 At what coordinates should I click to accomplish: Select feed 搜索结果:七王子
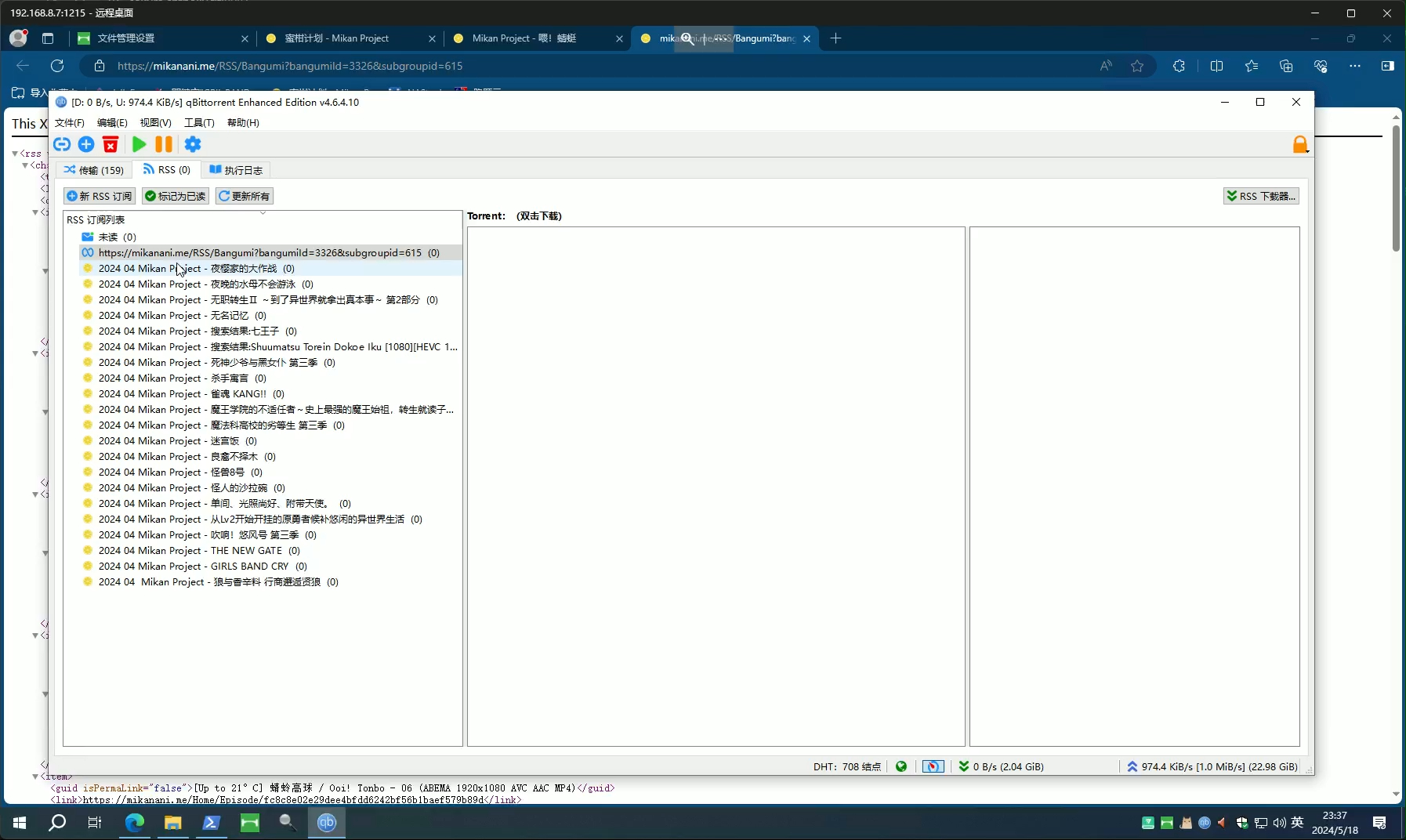coord(270,331)
